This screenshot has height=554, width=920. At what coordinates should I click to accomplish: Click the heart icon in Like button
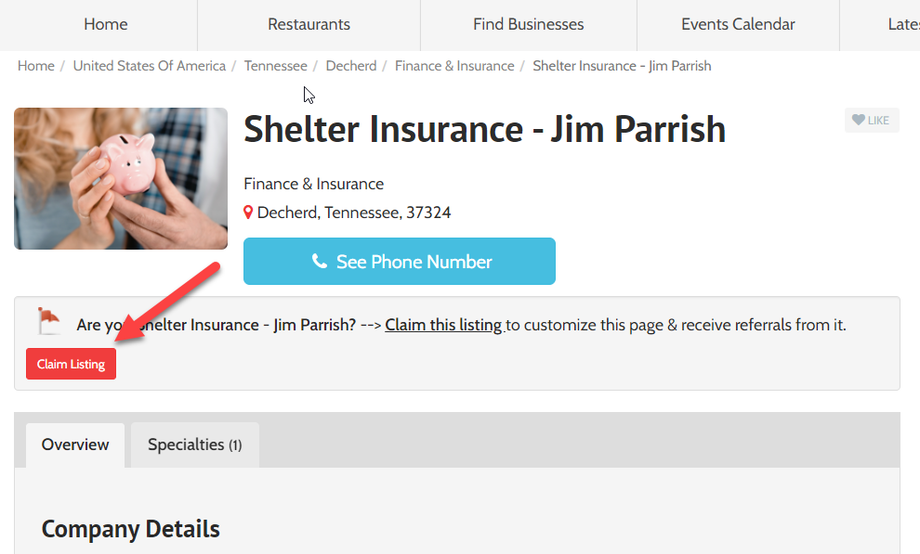pyautogui.click(x=858, y=120)
